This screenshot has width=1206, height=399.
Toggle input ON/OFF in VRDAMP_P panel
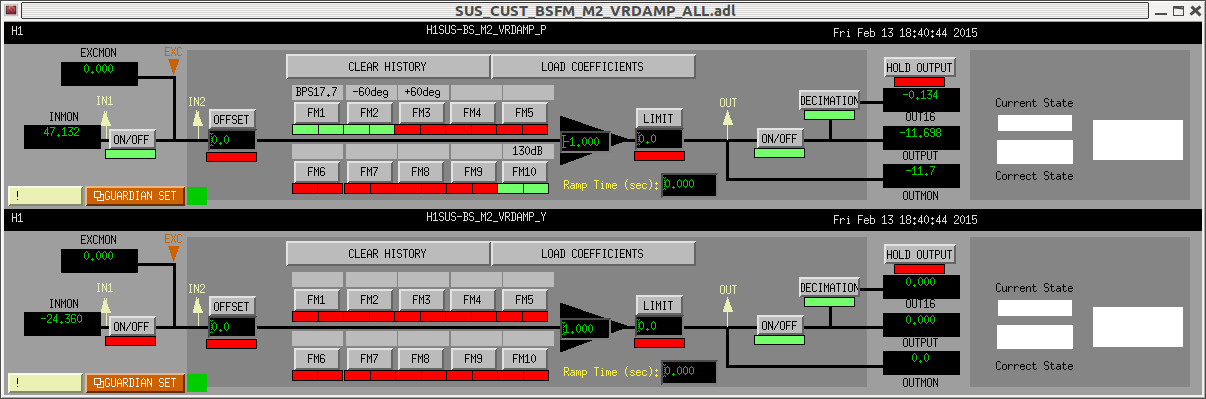pos(131,139)
